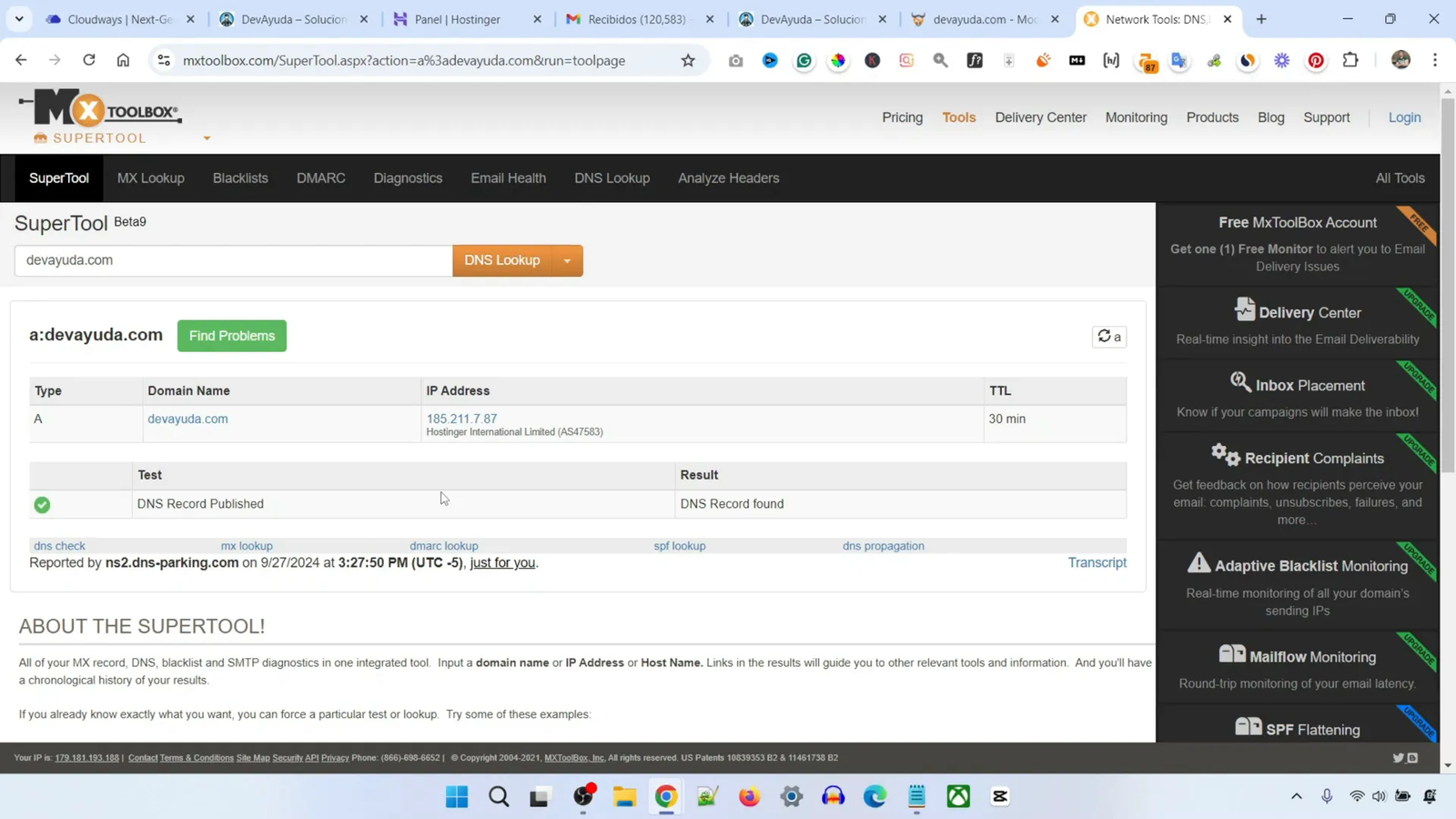Expand the SuperTool menu chevron next to logo
This screenshot has height=819, width=1456.
206,138
